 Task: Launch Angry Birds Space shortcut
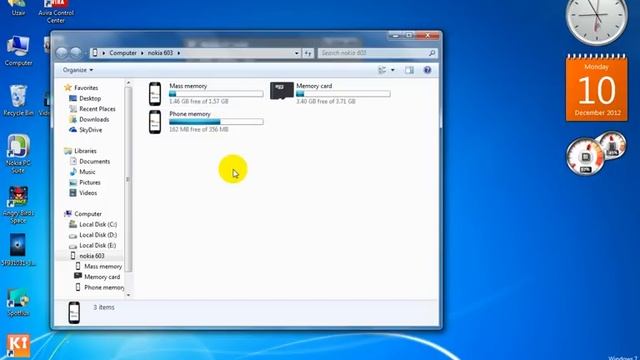(18, 205)
